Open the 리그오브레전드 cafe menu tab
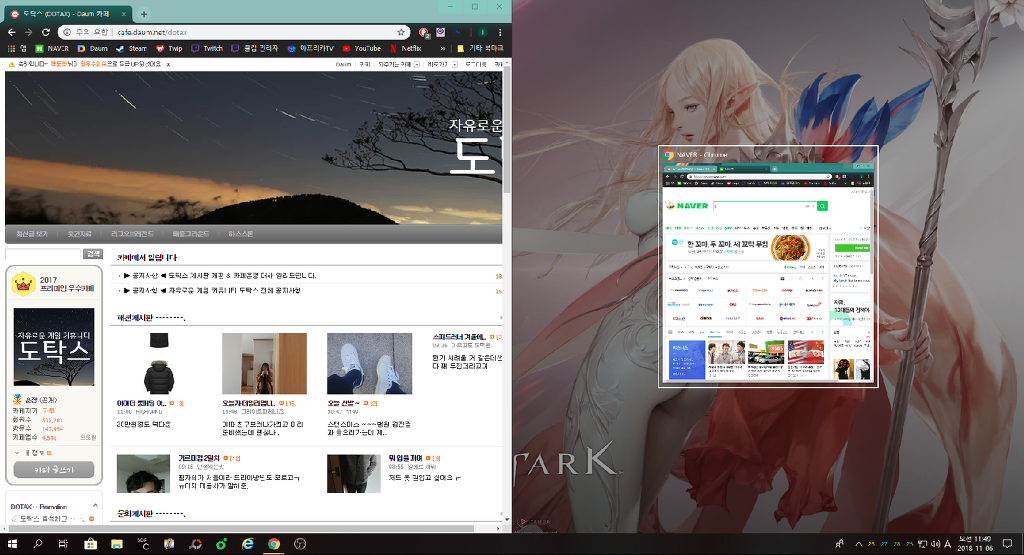Screen dimensions: 1024x555 [x=132, y=234]
